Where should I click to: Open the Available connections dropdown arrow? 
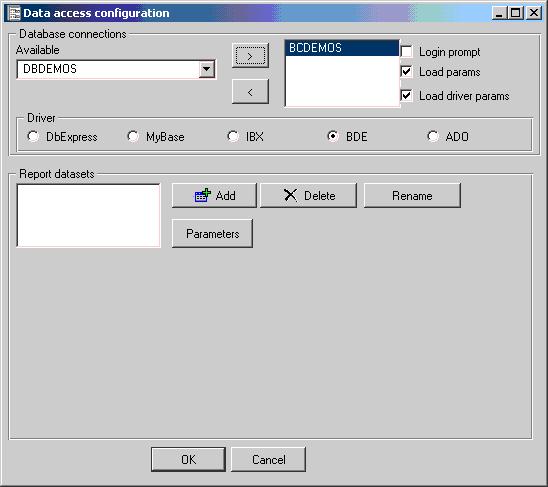207,69
